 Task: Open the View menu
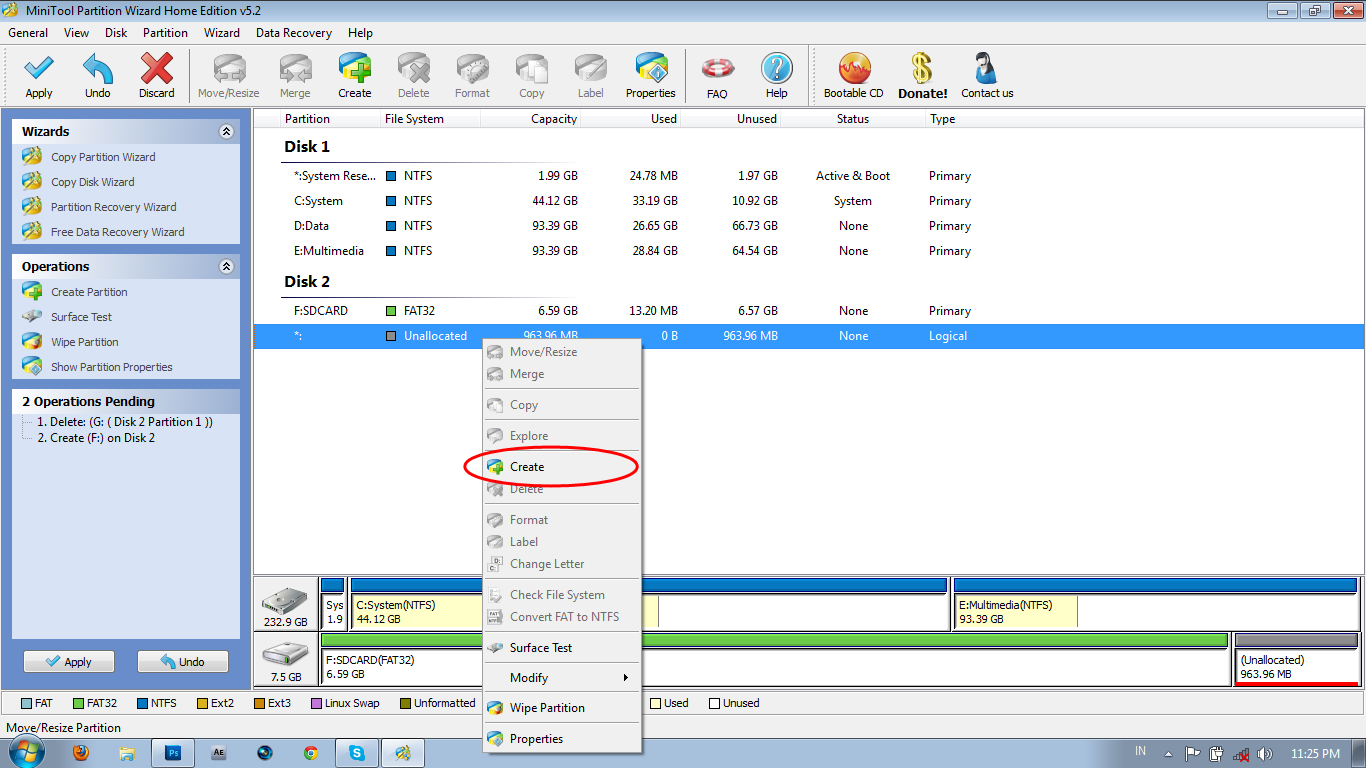(76, 33)
